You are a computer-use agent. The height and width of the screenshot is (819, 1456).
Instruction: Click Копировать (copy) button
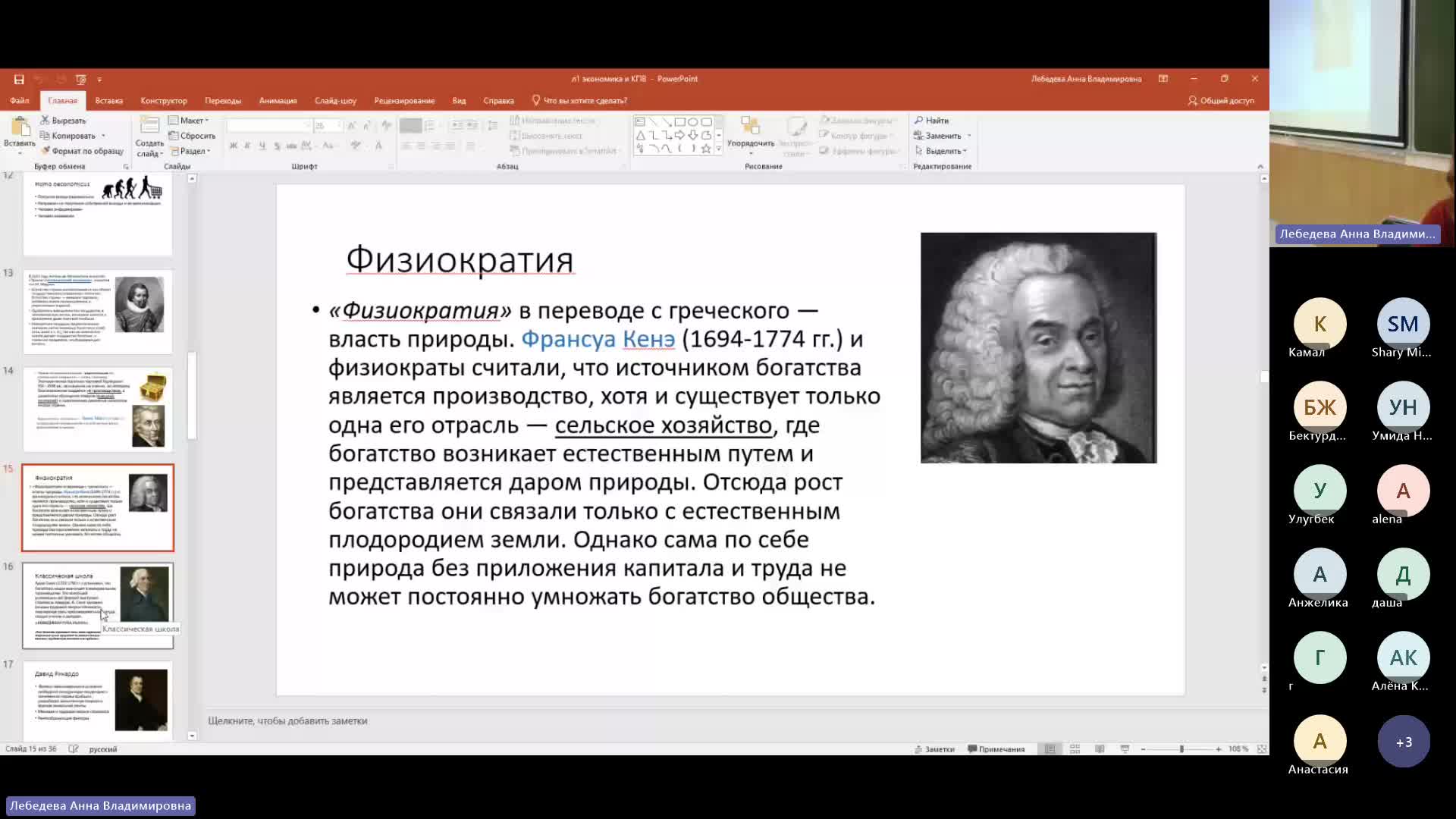pyautogui.click(x=68, y=136)
